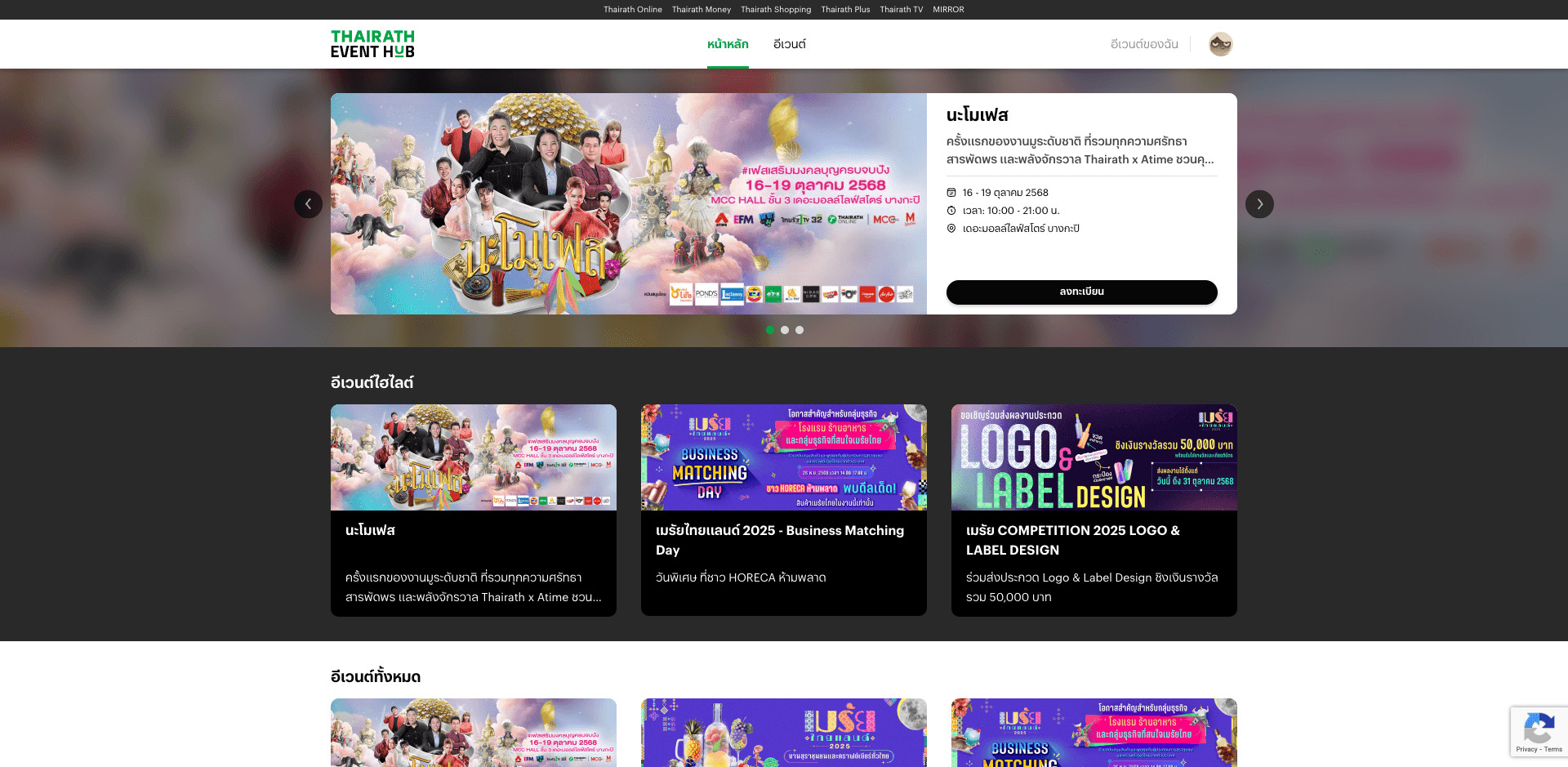The image size is (1568, 767).
Task: Select the หน้าหลัก tab
Action: pos(728,44)
